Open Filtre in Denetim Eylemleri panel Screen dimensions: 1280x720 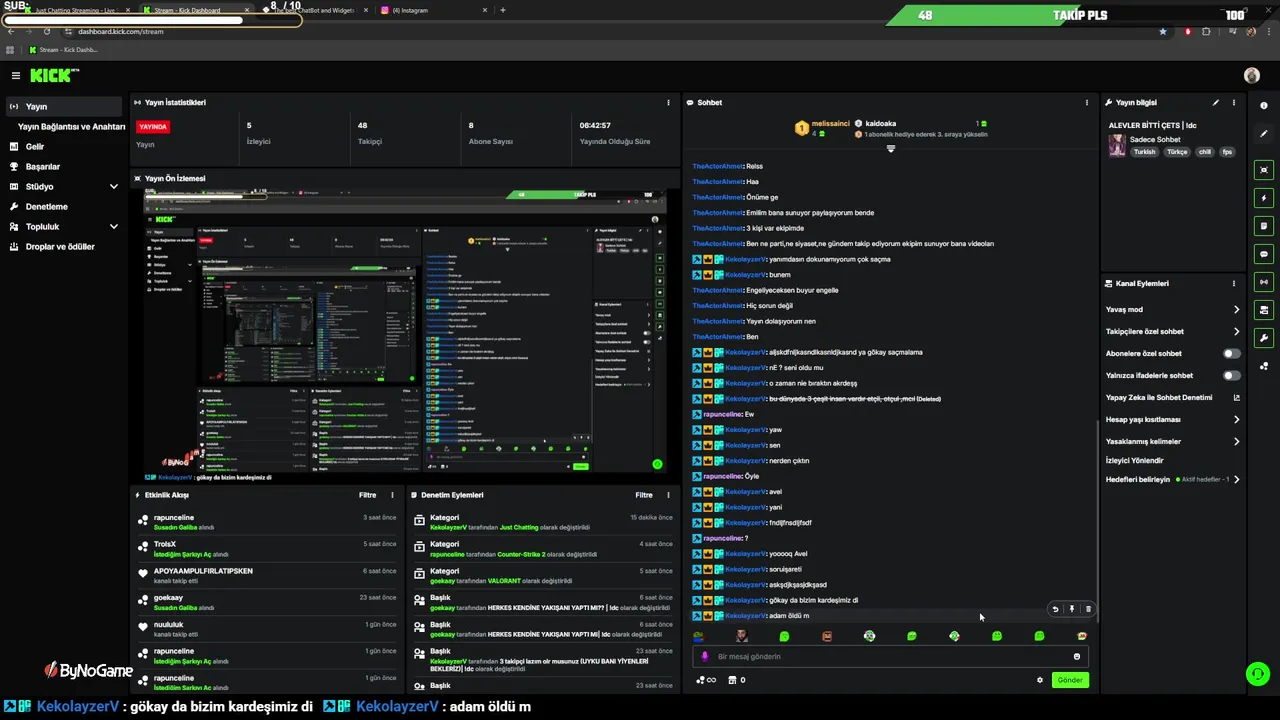pos(644,495)
